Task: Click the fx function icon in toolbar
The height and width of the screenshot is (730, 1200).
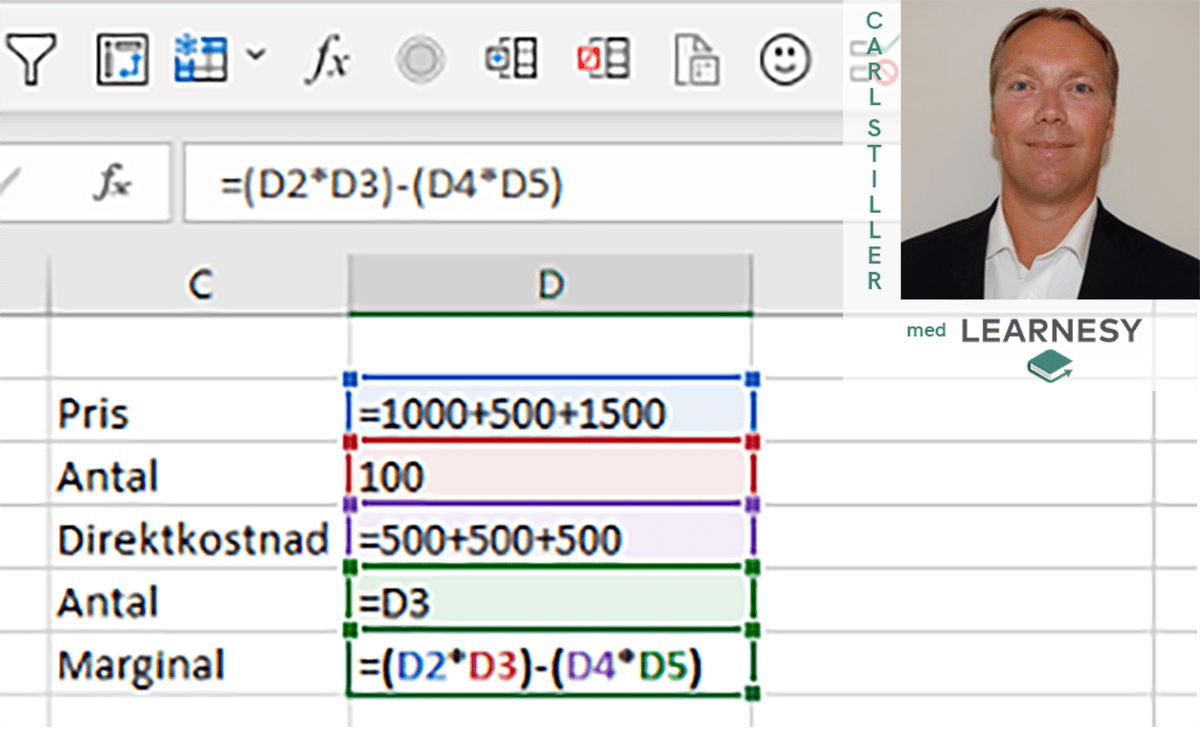Action: click(326, 61)
